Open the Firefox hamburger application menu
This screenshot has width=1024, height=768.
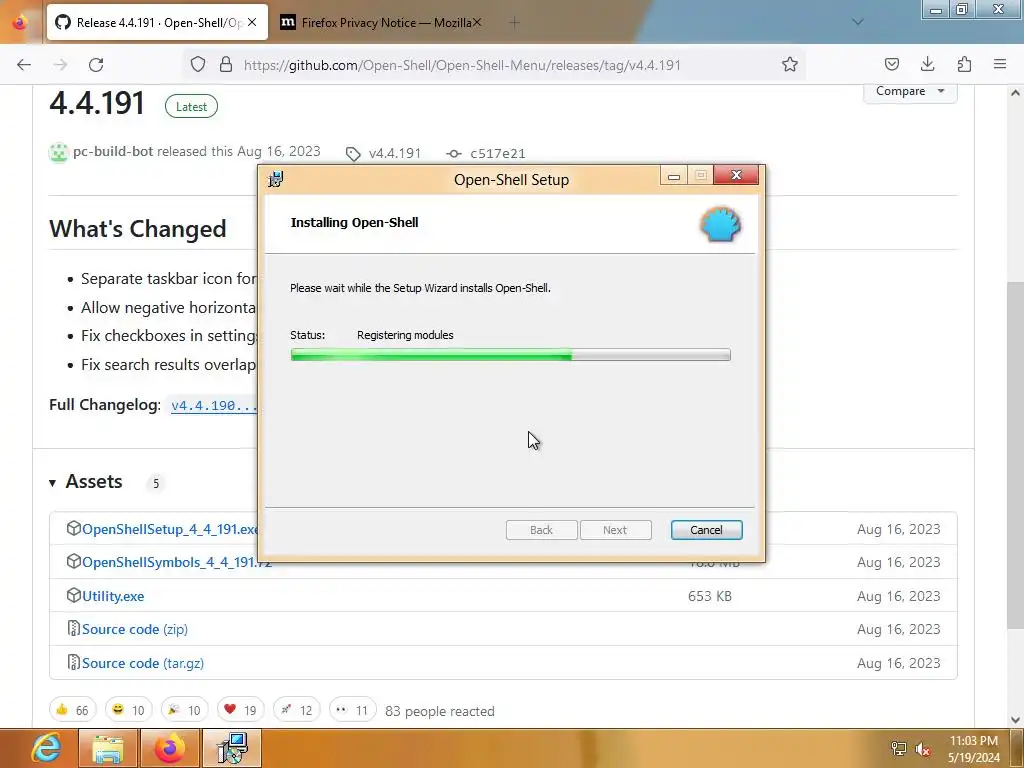(1000, 64)
